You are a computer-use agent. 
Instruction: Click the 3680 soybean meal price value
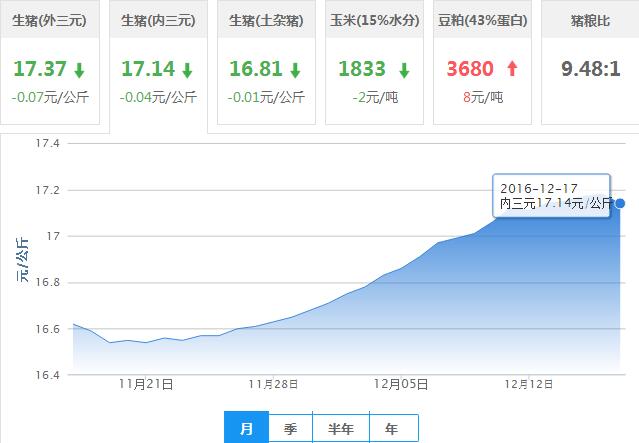tap(470, 68)
